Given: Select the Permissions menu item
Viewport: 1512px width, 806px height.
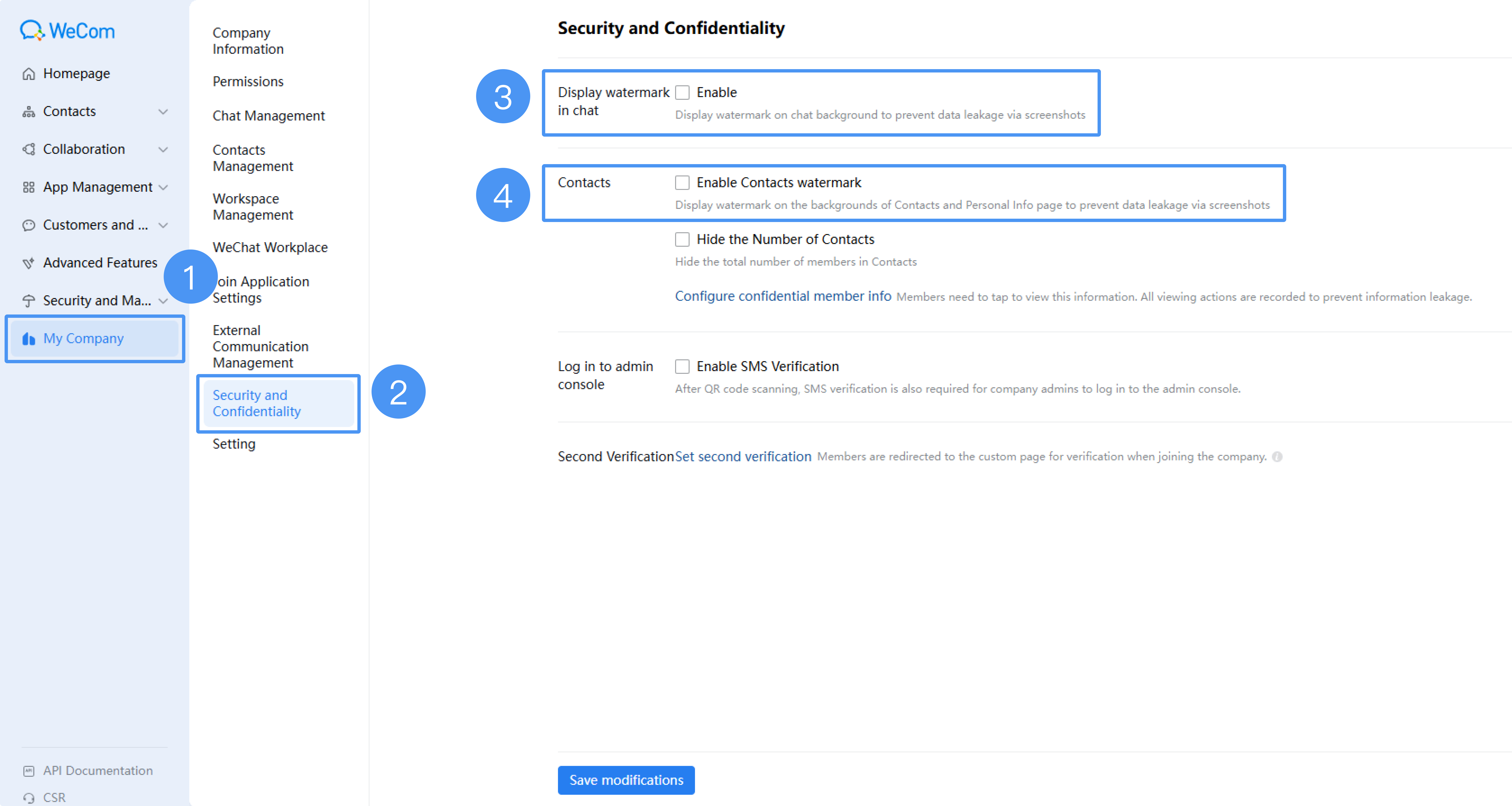Looking at the screenshot, I should point(248,82).
